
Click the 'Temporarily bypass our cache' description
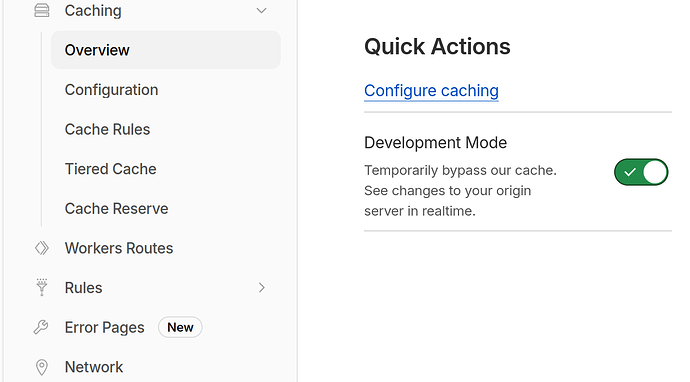tap(460, 191)
